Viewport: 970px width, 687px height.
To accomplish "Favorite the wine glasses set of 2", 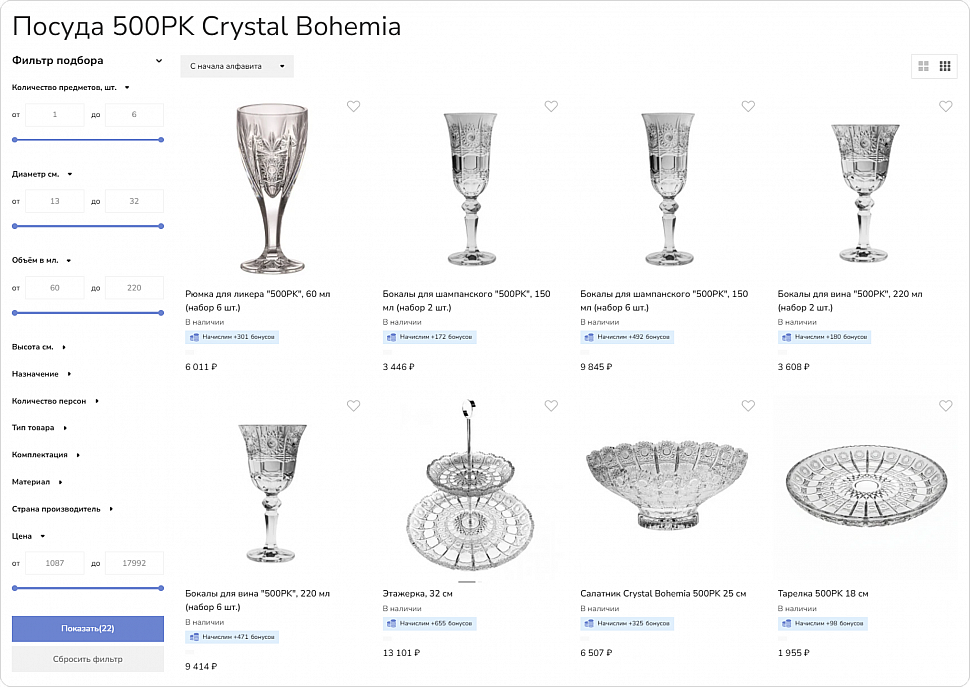I will pos(946,106).
